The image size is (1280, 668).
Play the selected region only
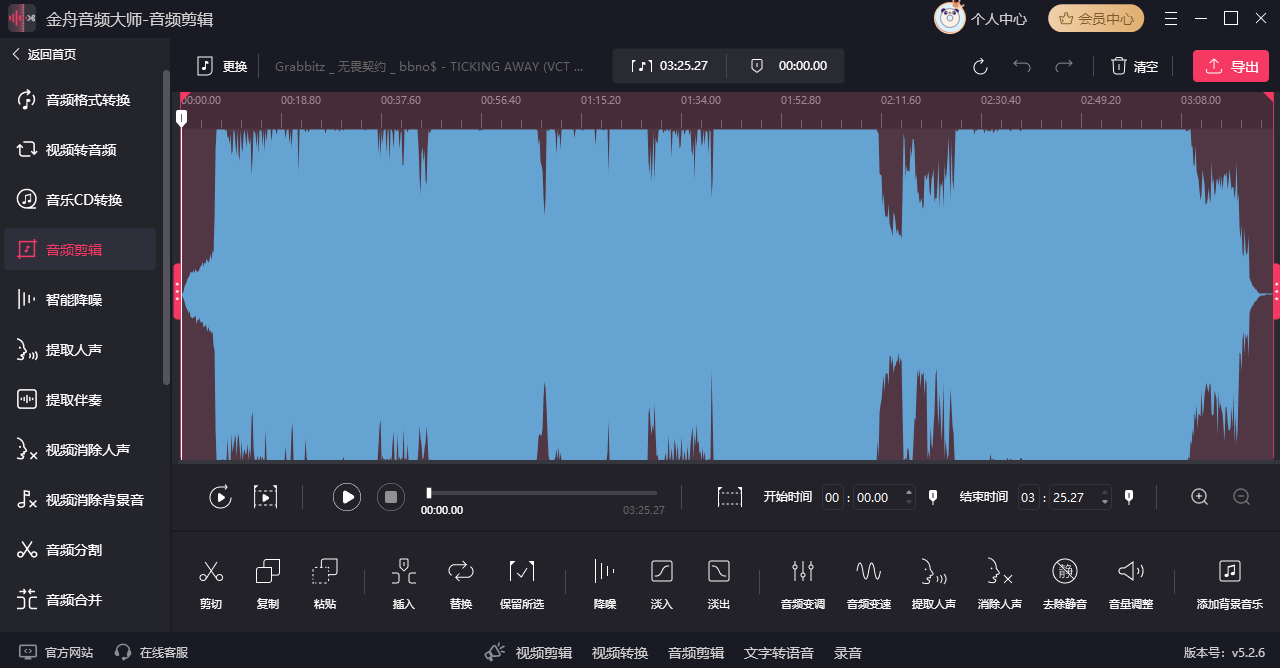(265, 497)
